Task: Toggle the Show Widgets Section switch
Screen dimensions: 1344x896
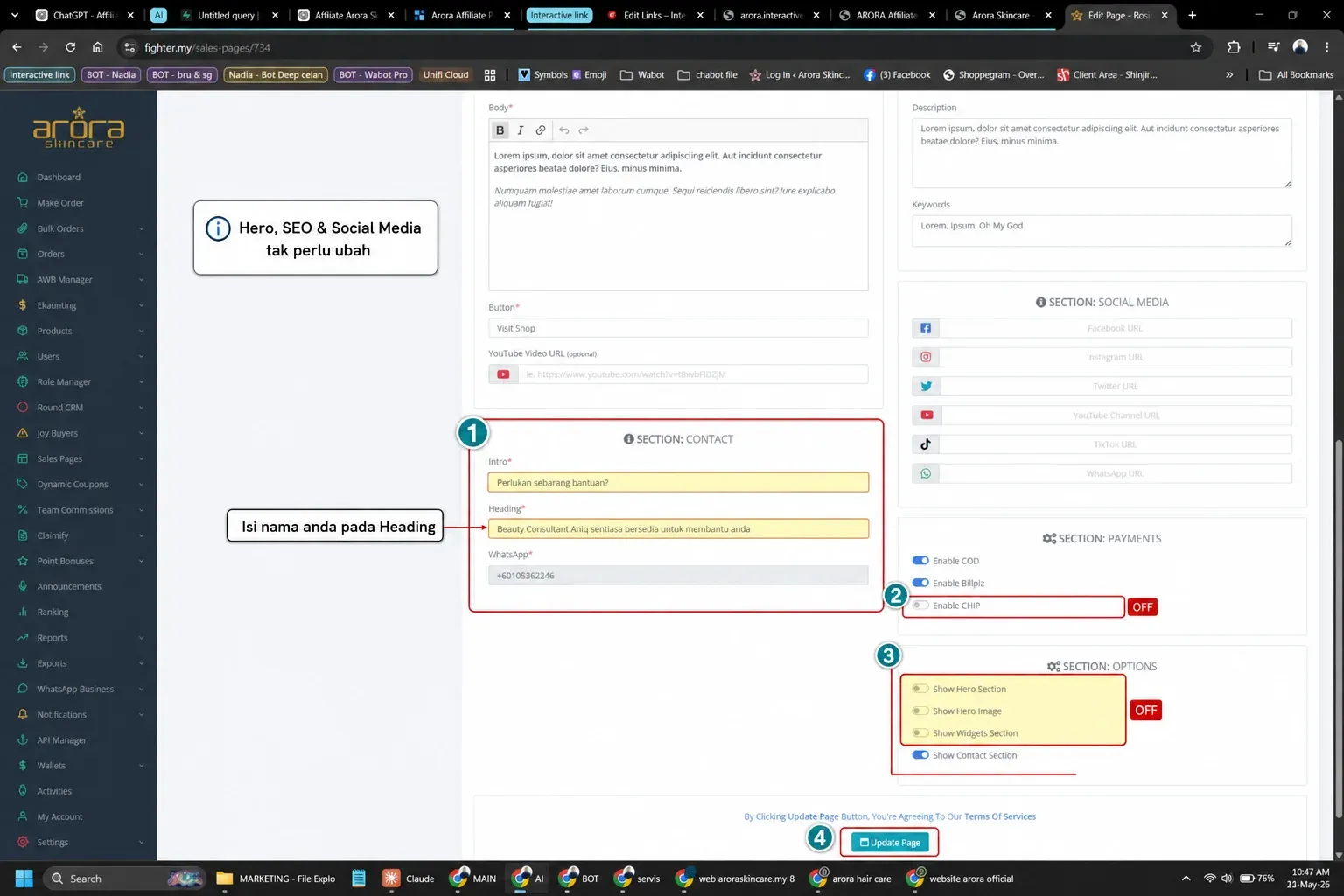Action: pyautogui.click(x=920, y=733)
